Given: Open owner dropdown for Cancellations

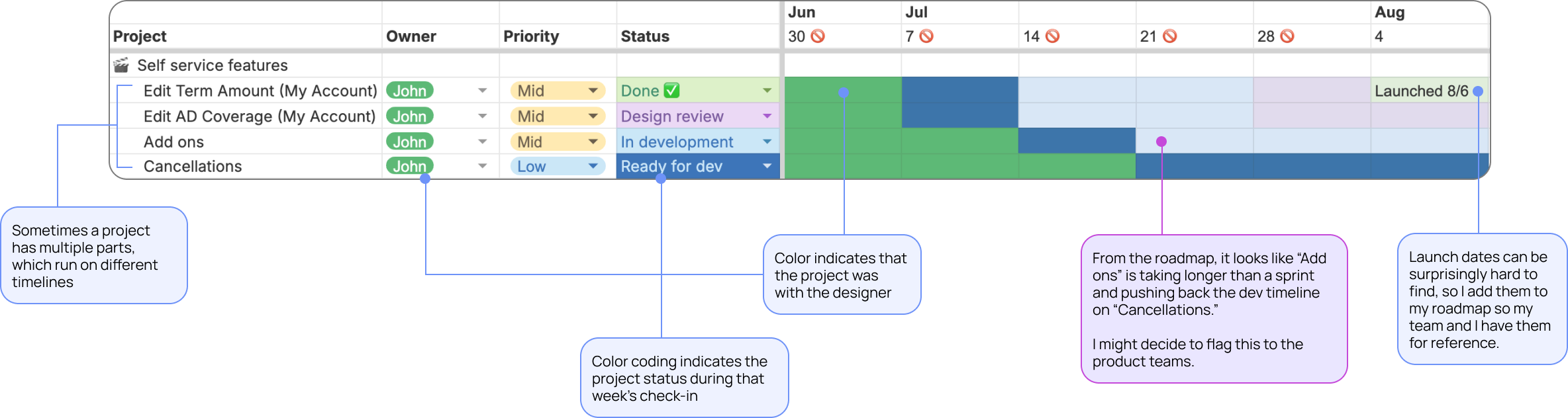Looking at the screenshot, I should (483, 166).
